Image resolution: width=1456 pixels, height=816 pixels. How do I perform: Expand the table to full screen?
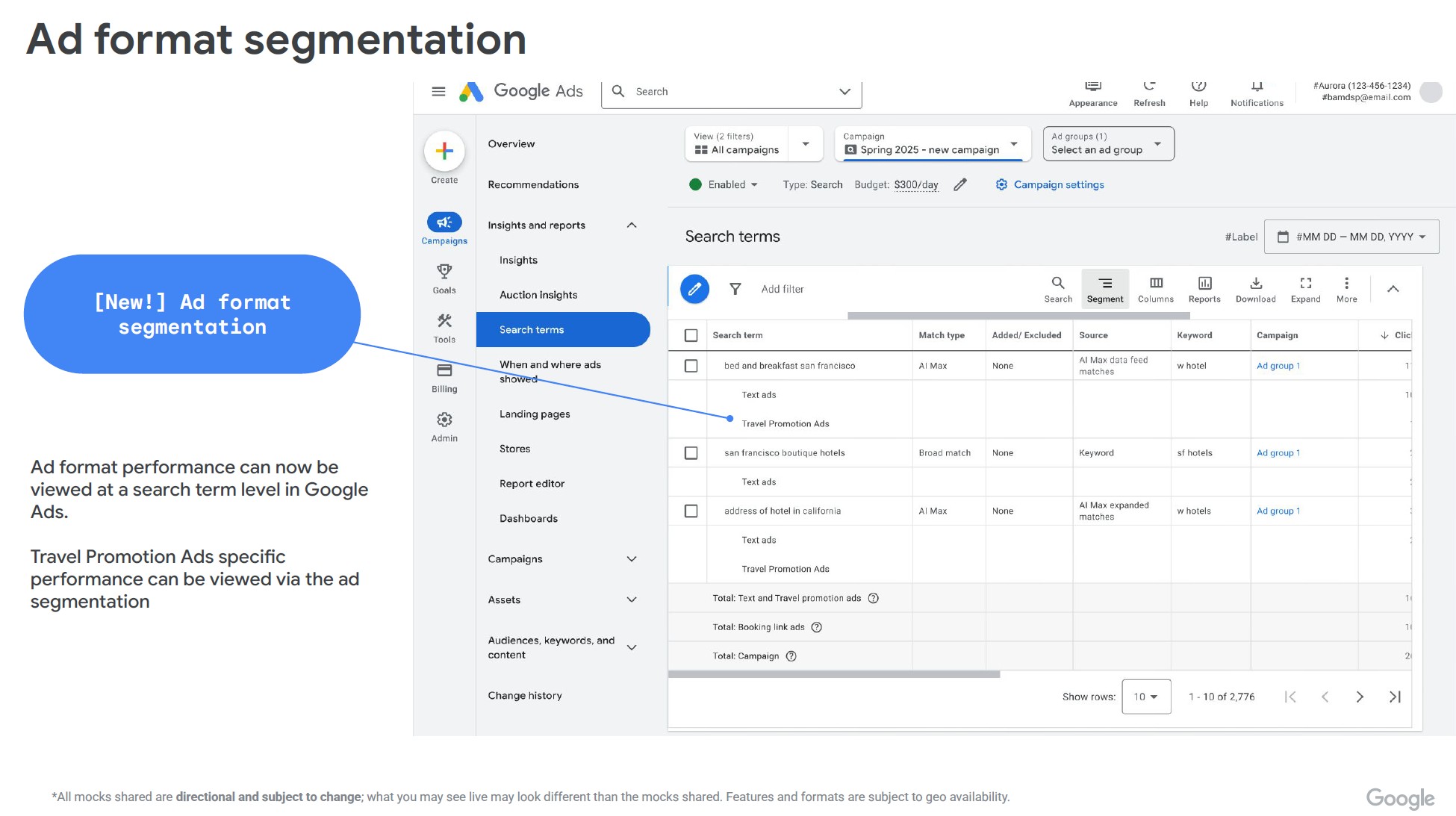[1306, 289]
